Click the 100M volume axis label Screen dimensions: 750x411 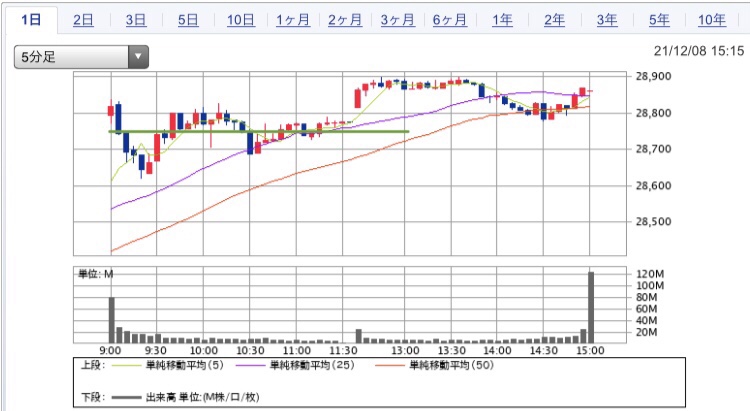coord(650,286)
